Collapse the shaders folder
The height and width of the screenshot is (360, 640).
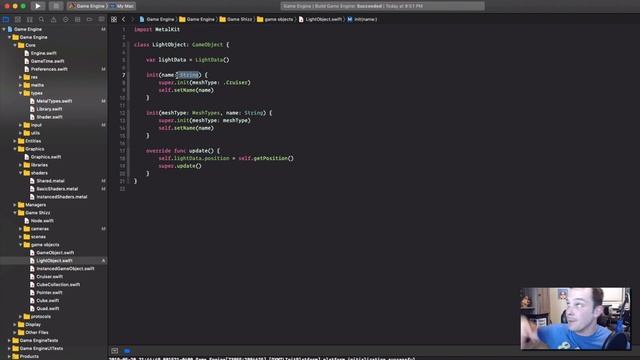(21, 173)
